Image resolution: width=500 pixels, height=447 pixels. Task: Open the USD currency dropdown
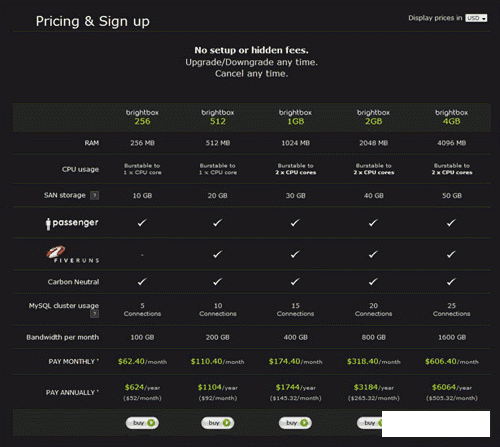476,18
